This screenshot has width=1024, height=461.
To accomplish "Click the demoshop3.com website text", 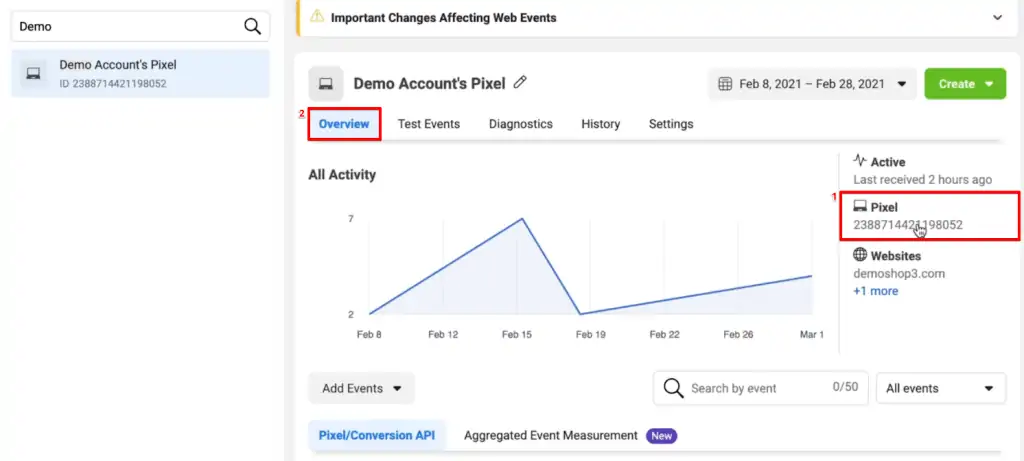I will click(x=899, y=274).
